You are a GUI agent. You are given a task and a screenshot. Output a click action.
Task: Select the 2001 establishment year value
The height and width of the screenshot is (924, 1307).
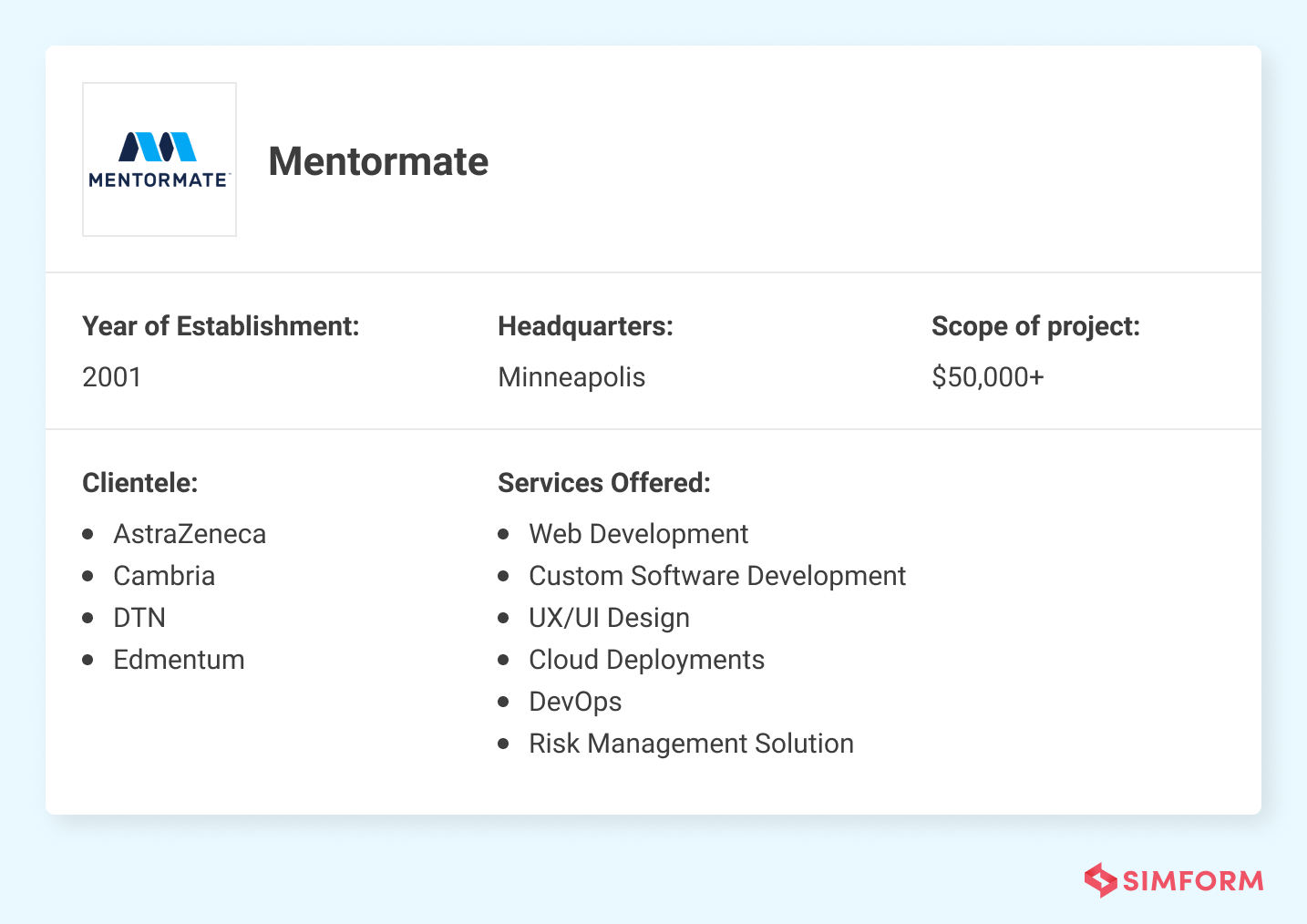pyautogui.click(x=112, y=377)
